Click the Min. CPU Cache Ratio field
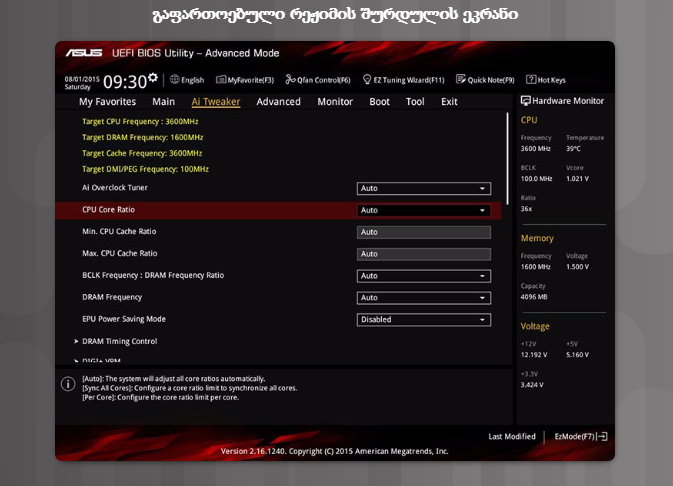 [424, 232]
